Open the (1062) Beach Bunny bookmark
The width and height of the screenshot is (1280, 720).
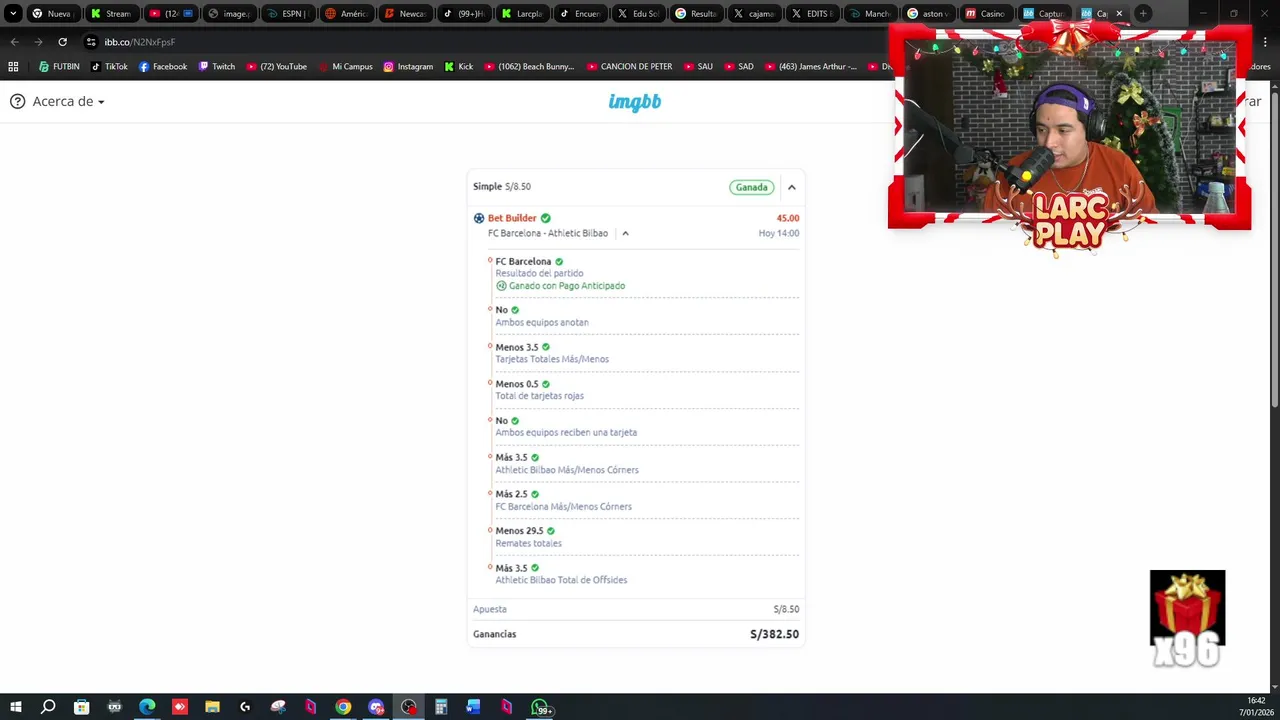click(x=528, y=67)
